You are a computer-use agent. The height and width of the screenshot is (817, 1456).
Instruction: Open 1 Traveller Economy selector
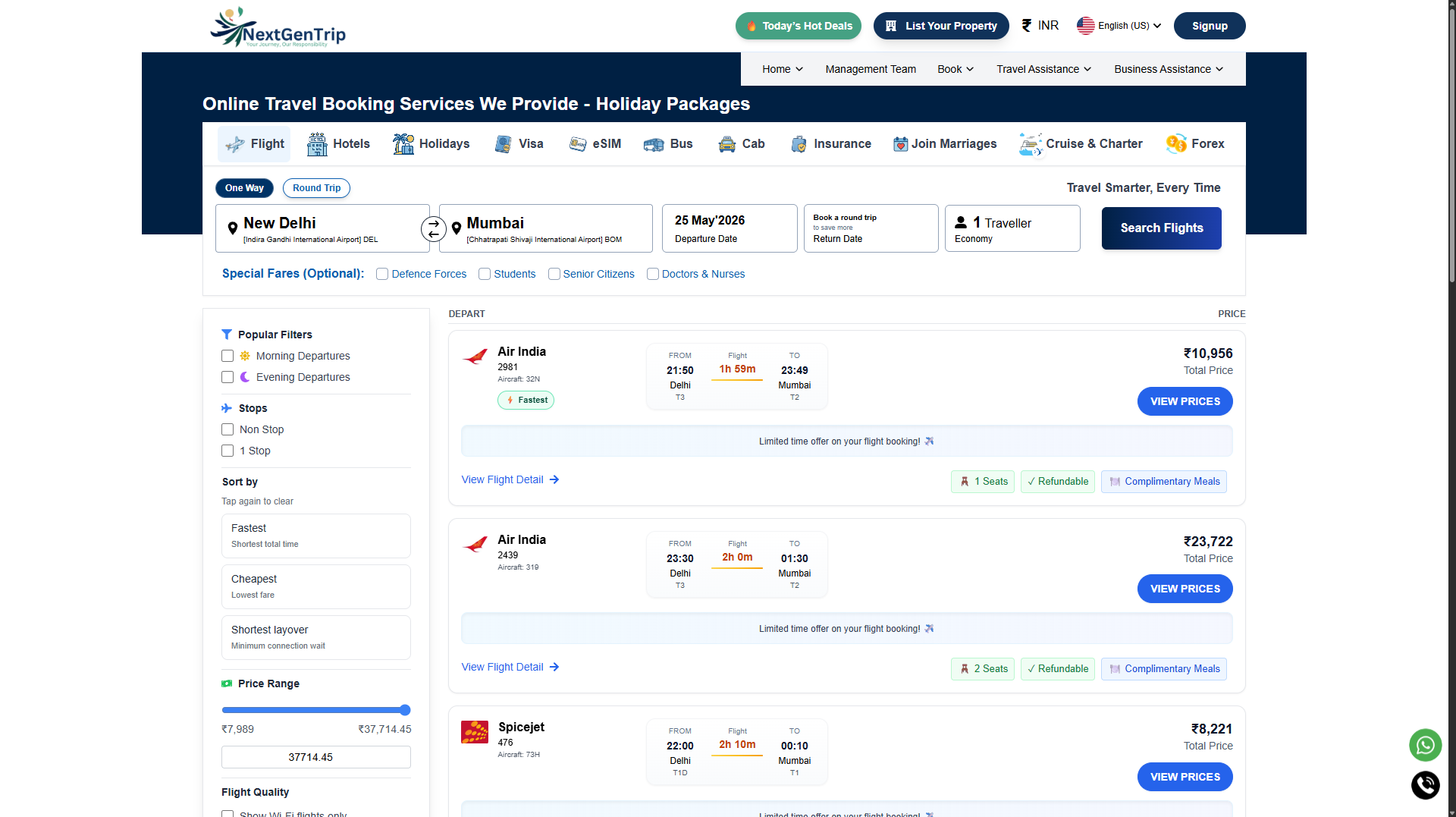tap(1012, 228)
